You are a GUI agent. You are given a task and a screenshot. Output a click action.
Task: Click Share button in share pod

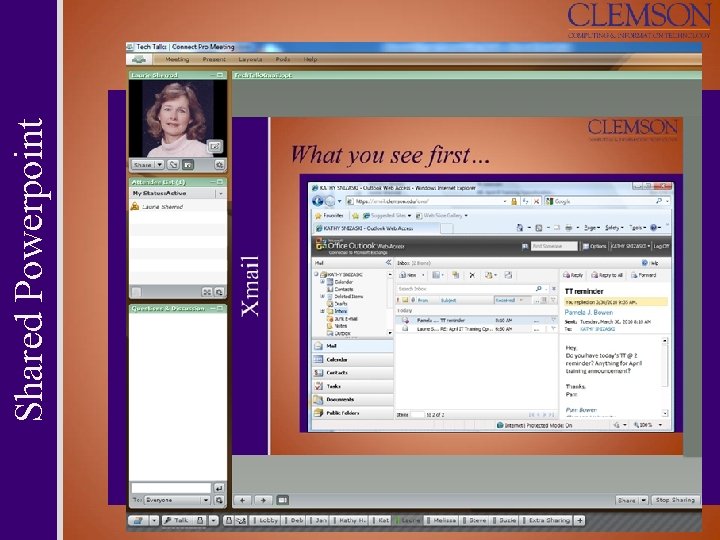pos(627,500)
